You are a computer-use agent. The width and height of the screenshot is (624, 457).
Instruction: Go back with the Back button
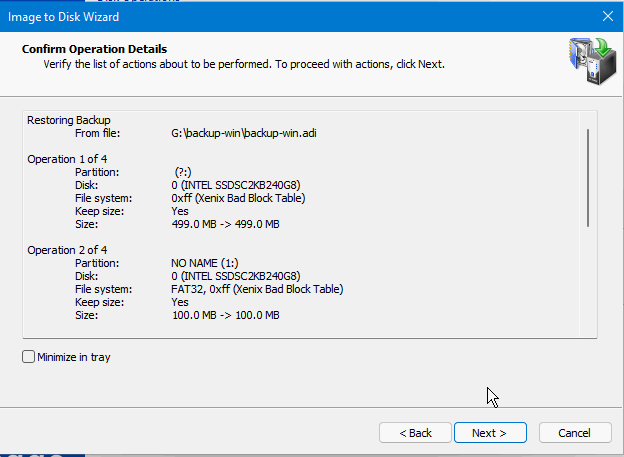click(415, 433)
